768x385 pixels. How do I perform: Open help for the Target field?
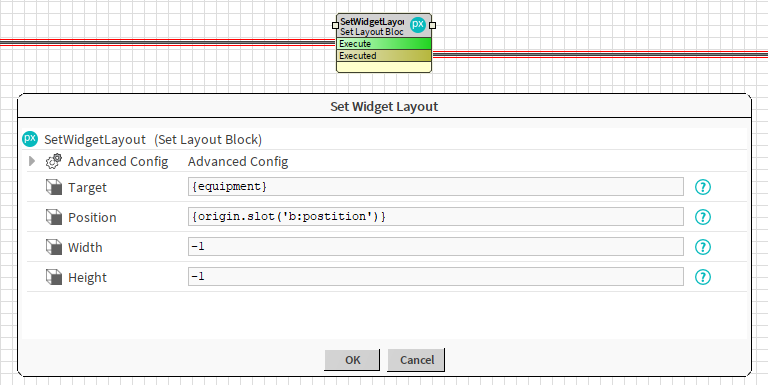pyautogui.click(x=703, y=187)
